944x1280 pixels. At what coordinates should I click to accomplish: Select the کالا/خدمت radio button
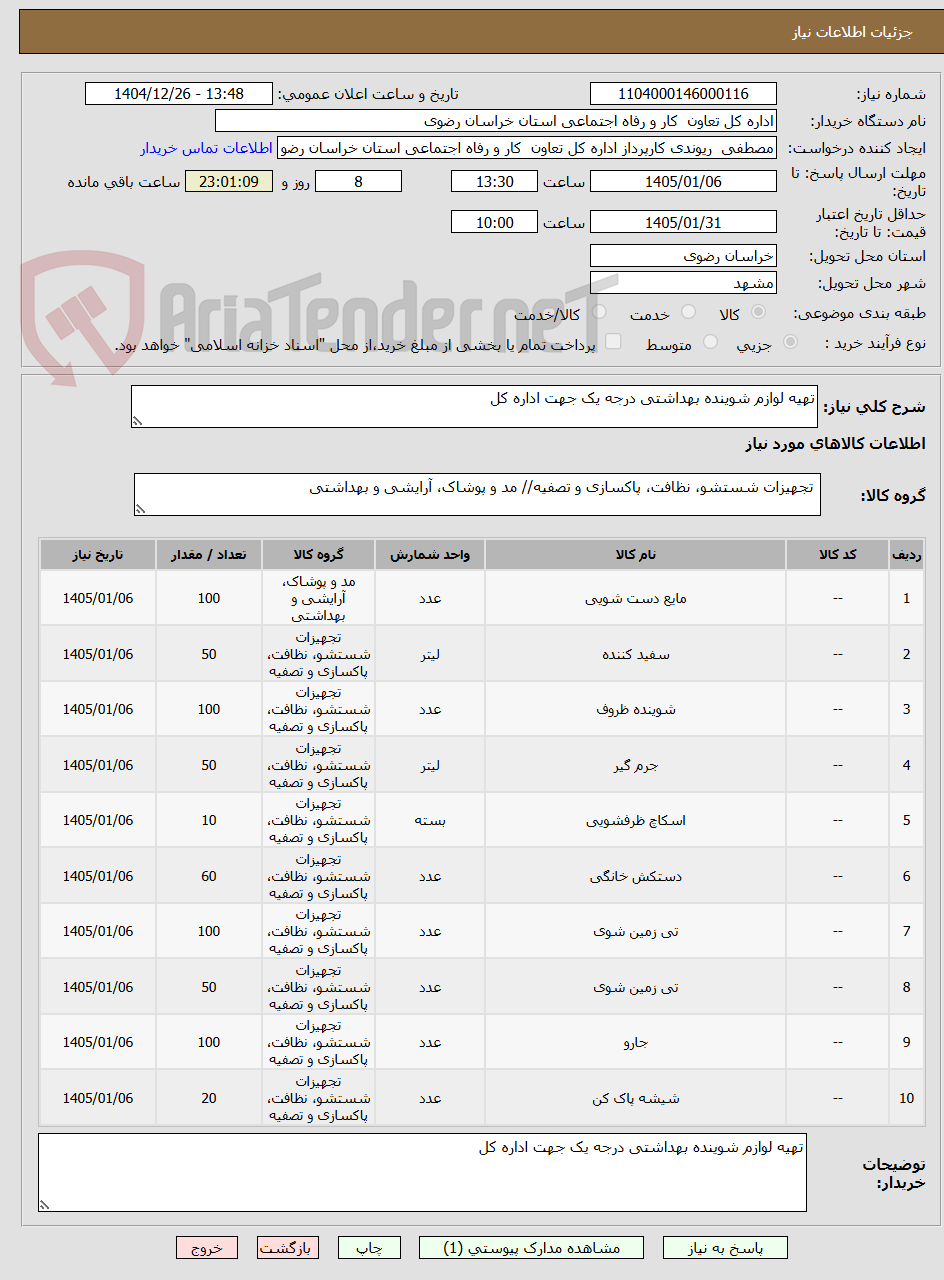[x=598, y=312]
